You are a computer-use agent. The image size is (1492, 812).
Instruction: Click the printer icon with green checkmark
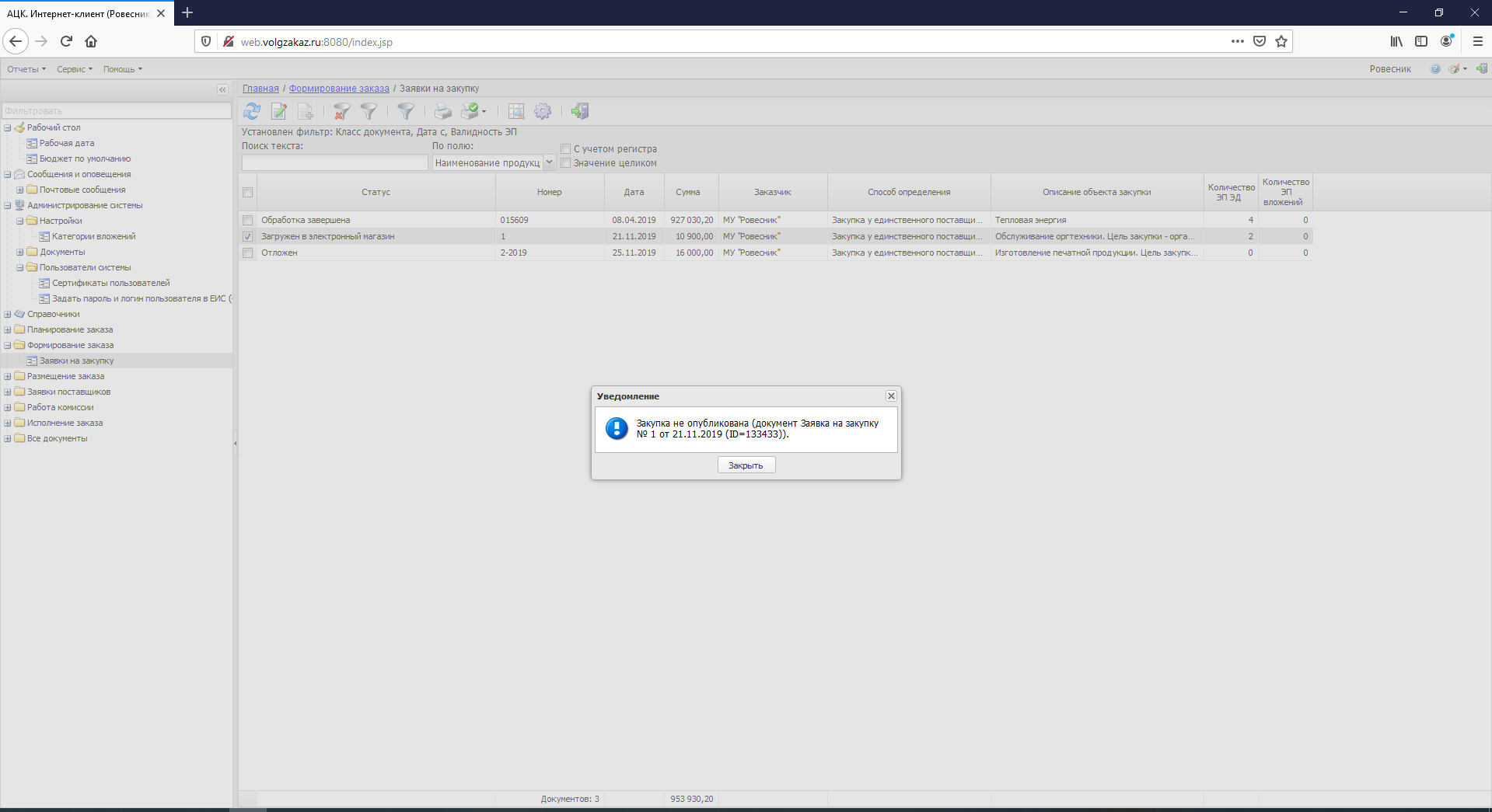coord(471,112)
